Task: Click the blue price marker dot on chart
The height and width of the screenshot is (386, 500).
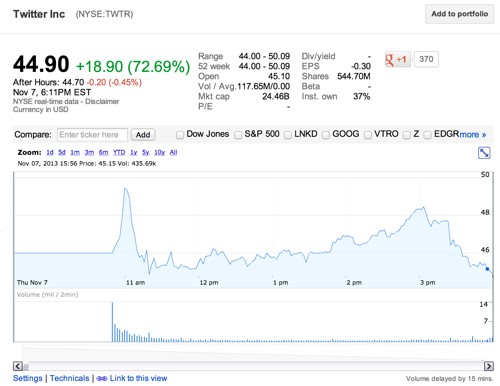Action: [x=487, y=269]
